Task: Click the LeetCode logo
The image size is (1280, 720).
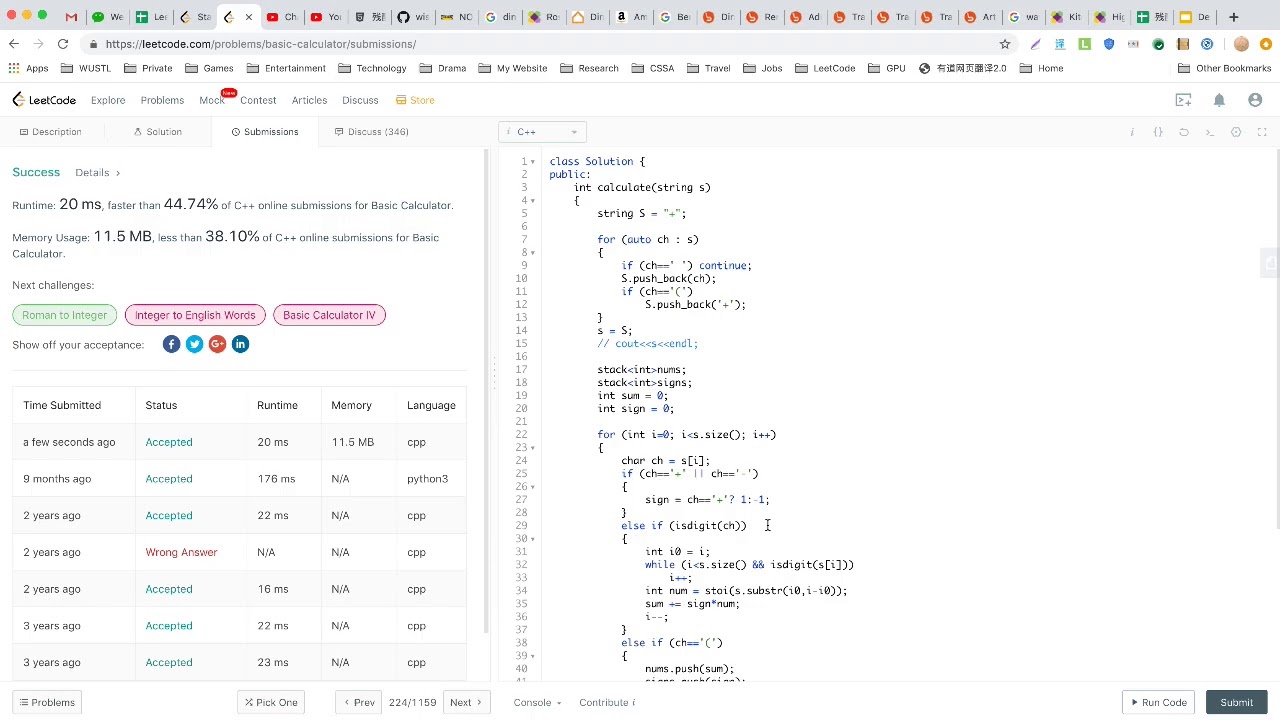Action: point(44,100)
